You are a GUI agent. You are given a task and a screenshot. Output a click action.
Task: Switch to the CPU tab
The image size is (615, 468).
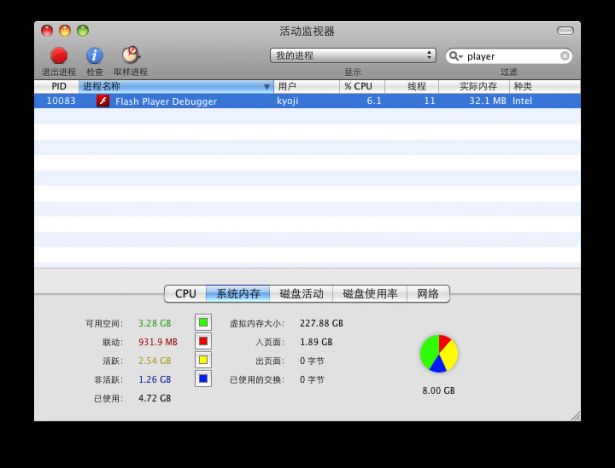pos(186,294)
